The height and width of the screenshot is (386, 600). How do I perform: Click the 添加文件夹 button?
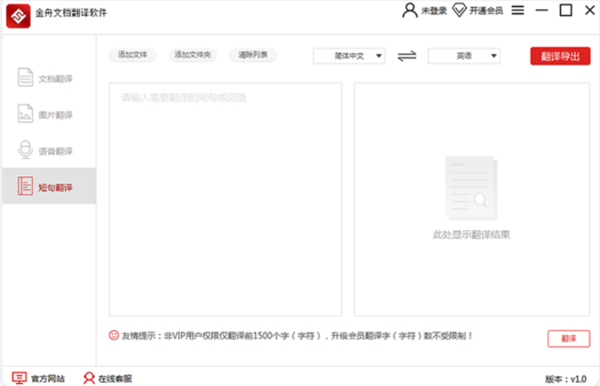pyautogui.click(x=192, y=55)
